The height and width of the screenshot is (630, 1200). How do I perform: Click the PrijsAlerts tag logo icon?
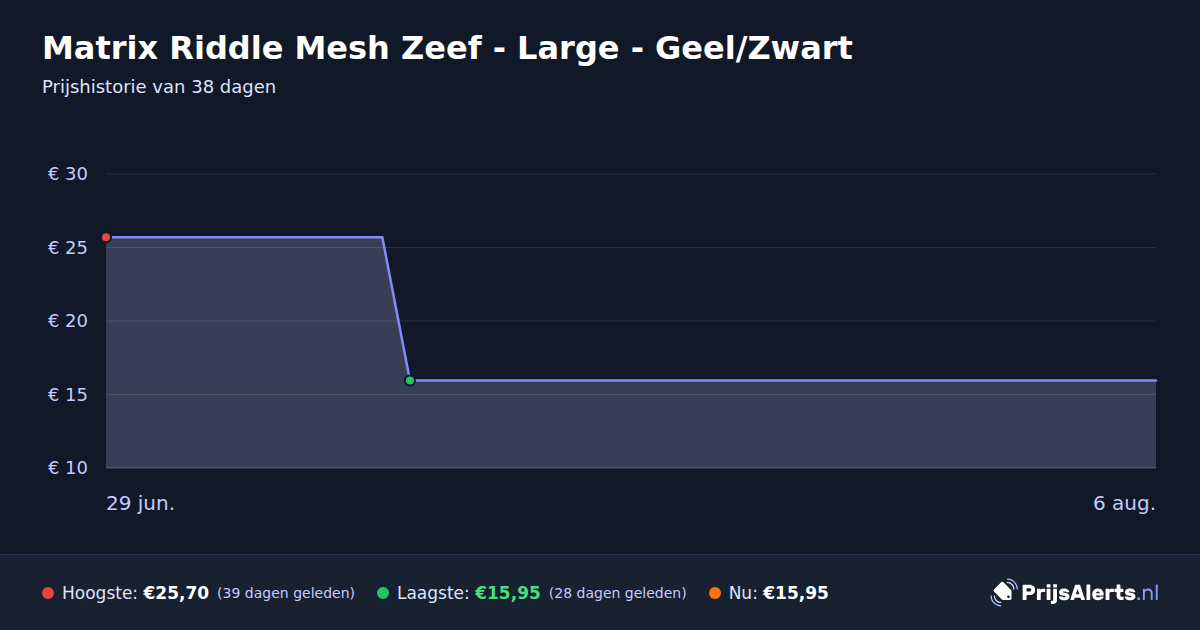[1003, 593]
